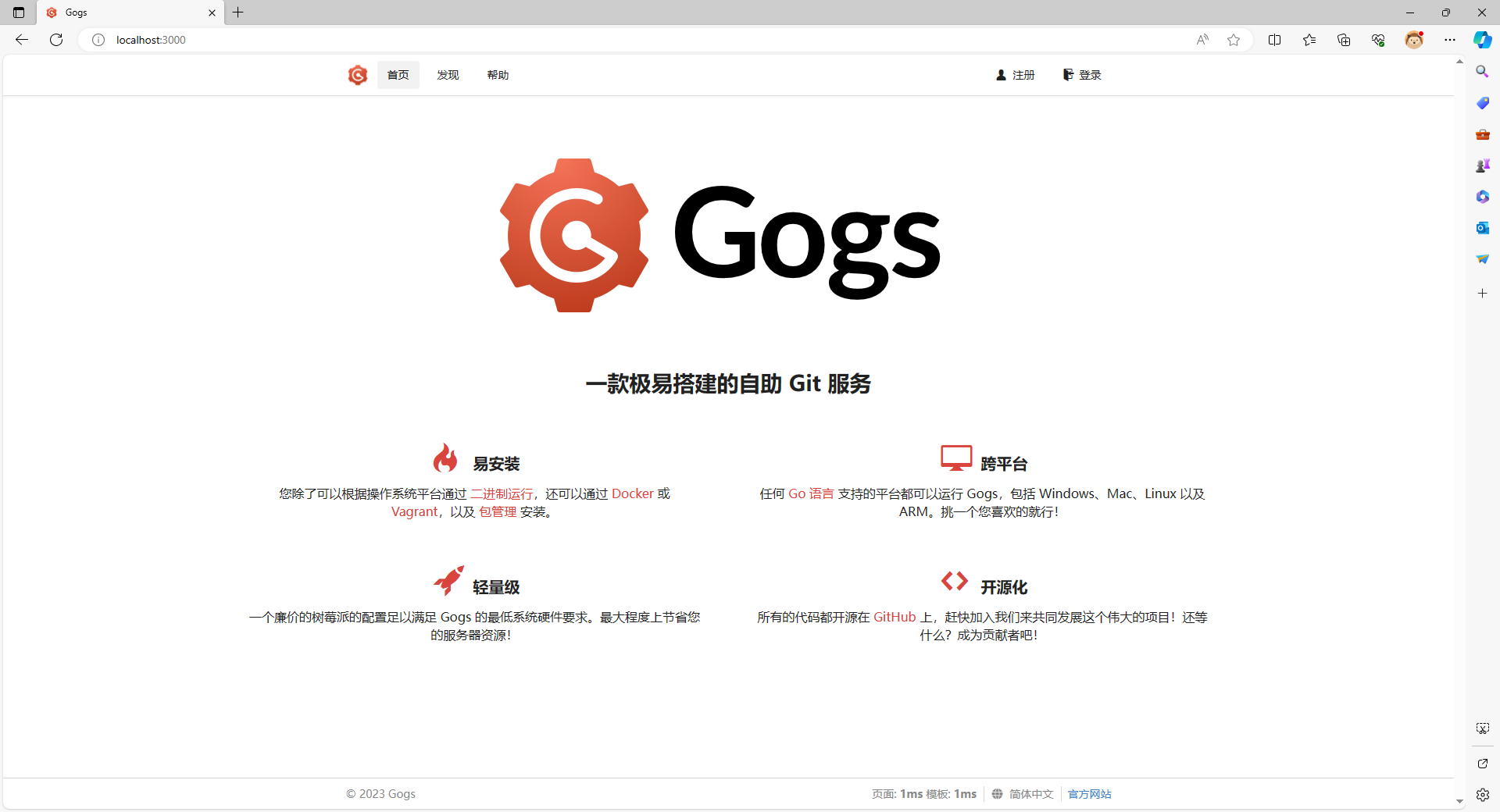Open the profile avatar icon

1414,40
